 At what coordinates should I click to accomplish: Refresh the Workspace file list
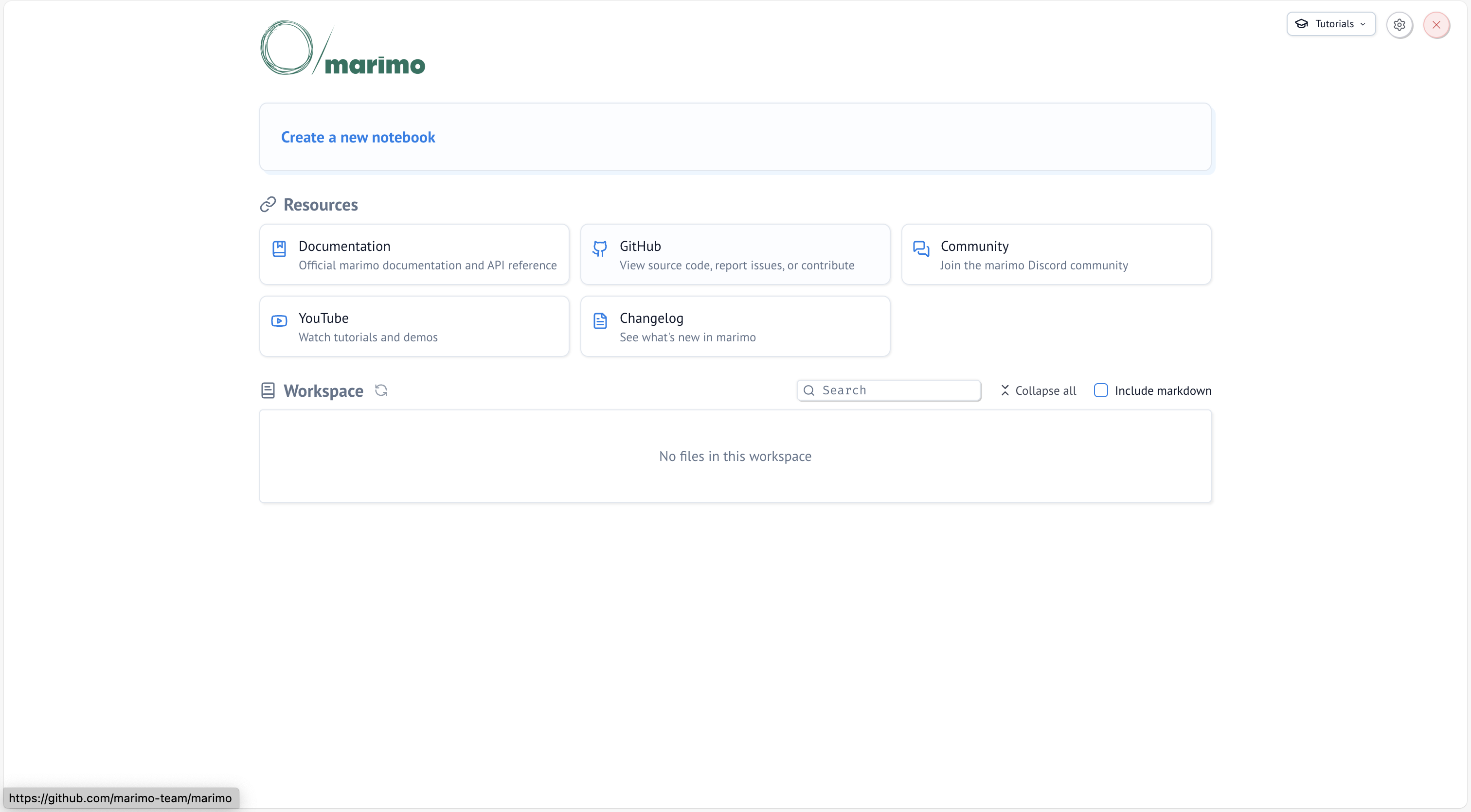point(381,390)
